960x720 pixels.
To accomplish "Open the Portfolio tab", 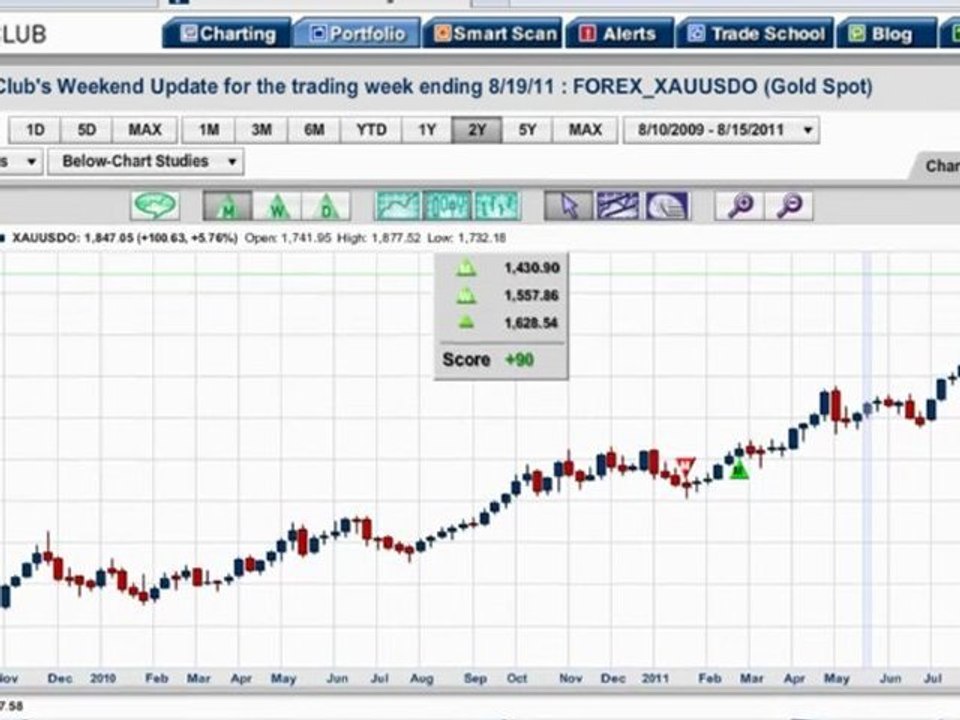I will (357, 33).
